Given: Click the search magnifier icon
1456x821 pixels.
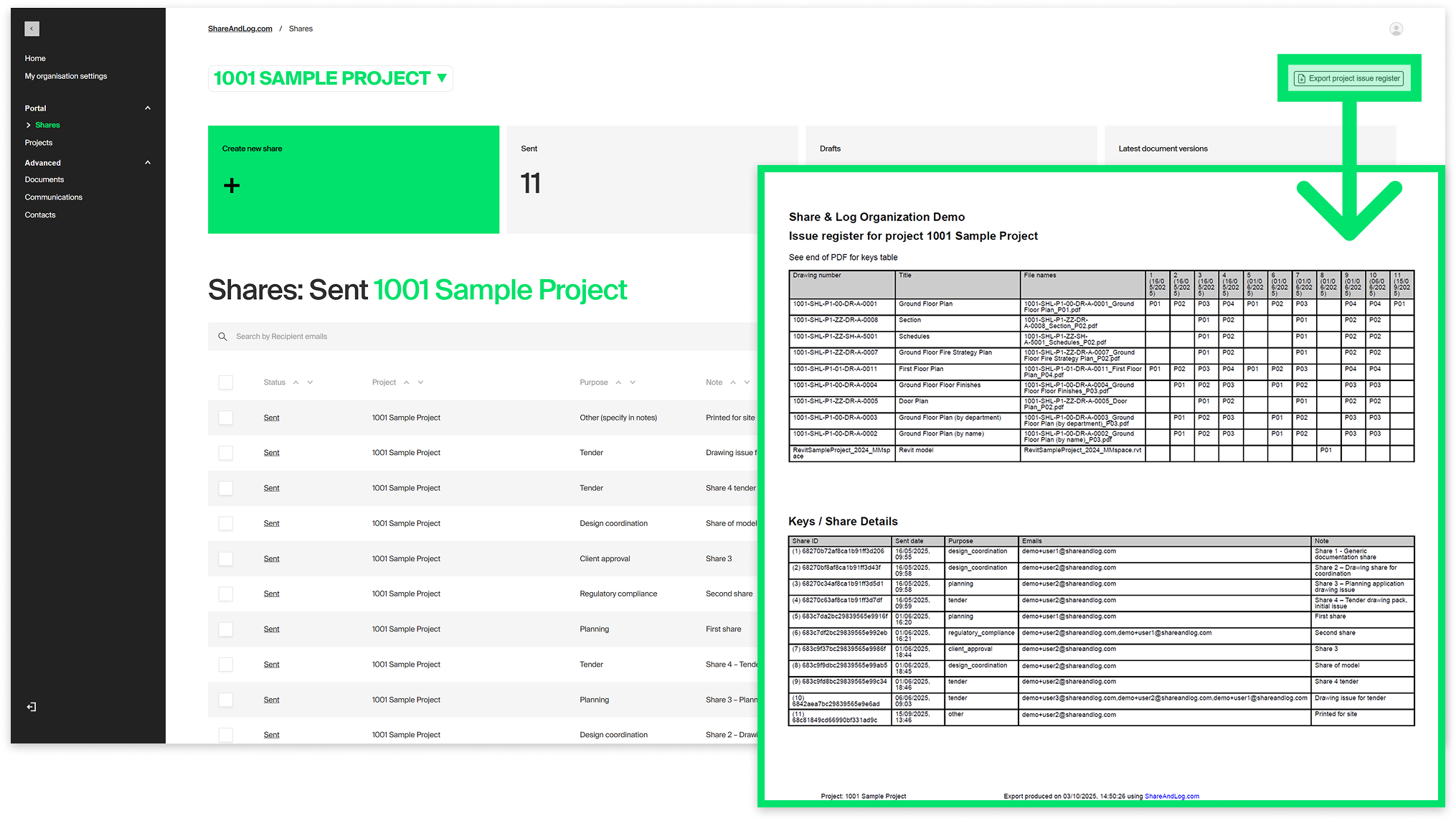Looking at the screenshot, I should point(222,336).
